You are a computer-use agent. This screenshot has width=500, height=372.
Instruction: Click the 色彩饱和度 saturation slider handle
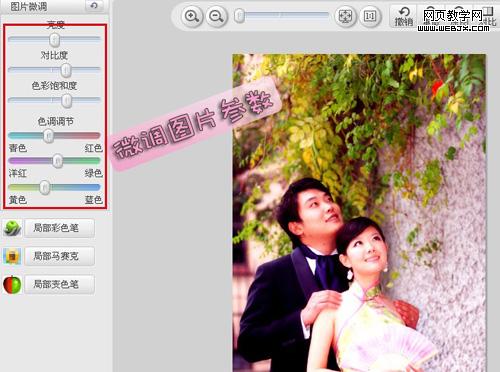point(66,100)
